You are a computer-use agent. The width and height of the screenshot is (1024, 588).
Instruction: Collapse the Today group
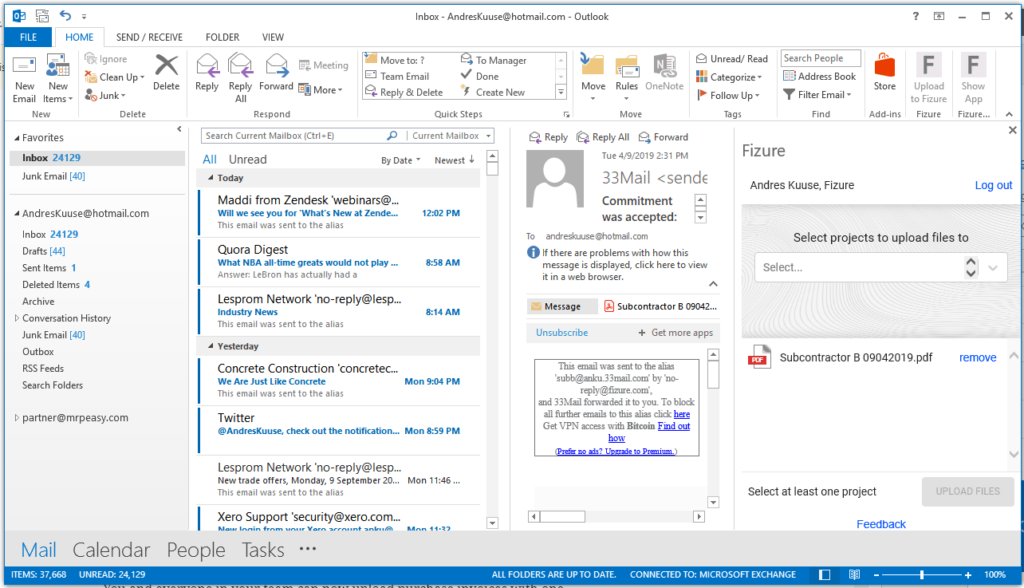211,178
